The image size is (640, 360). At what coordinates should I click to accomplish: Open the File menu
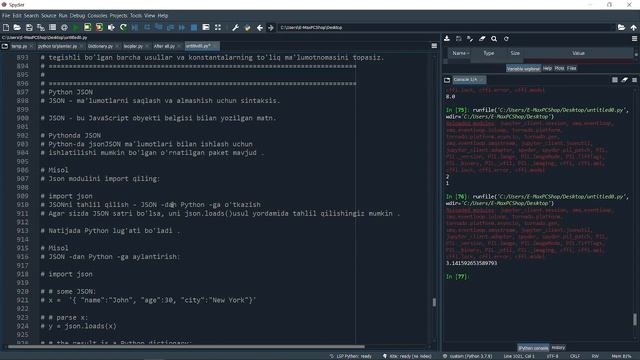6,16
